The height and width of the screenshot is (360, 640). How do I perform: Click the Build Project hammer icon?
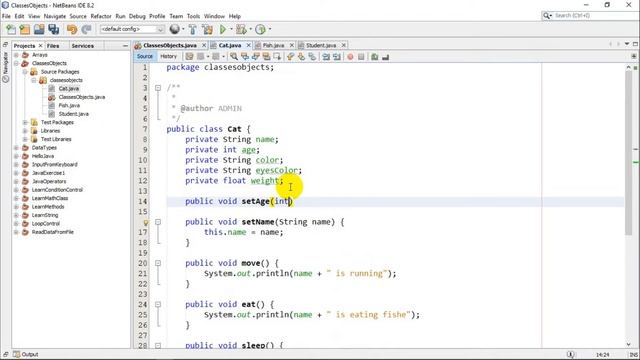pyautogui.click(x=193, y=29)
